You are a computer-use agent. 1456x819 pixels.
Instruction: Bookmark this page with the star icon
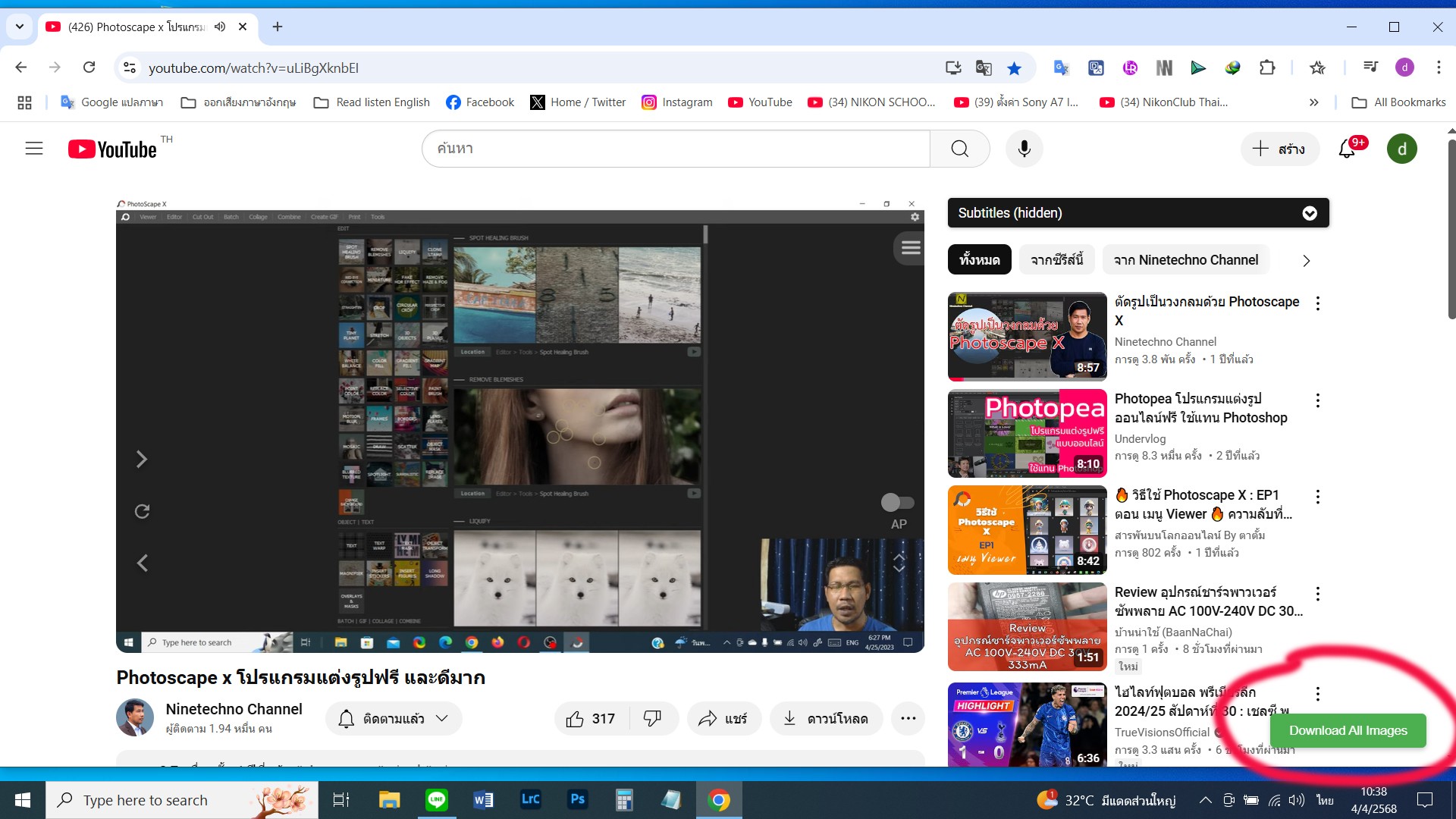click(1014, 68)
